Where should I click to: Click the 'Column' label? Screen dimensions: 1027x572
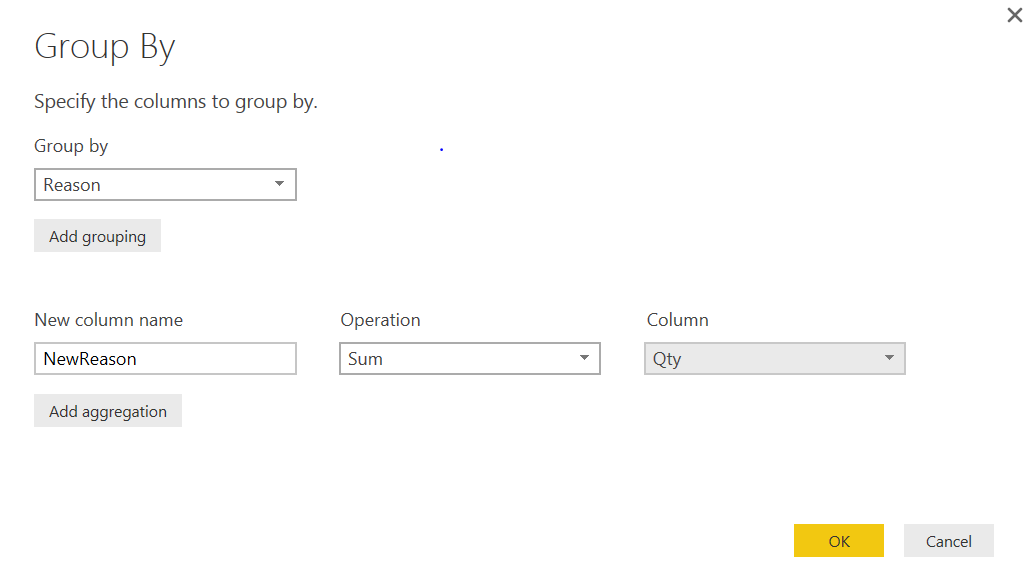pos(678,320)
